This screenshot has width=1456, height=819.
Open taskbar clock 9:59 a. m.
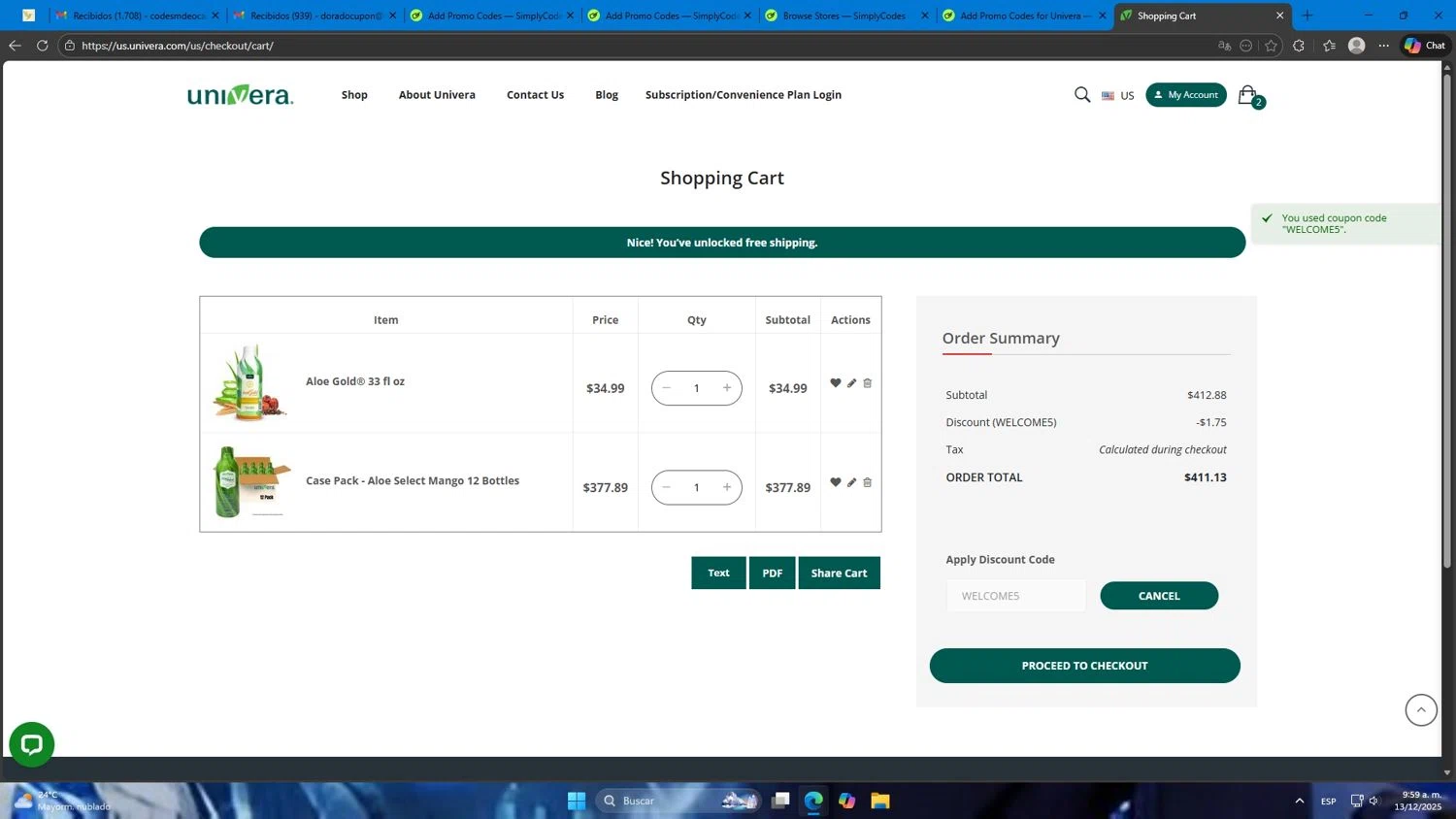point(1417,801)
